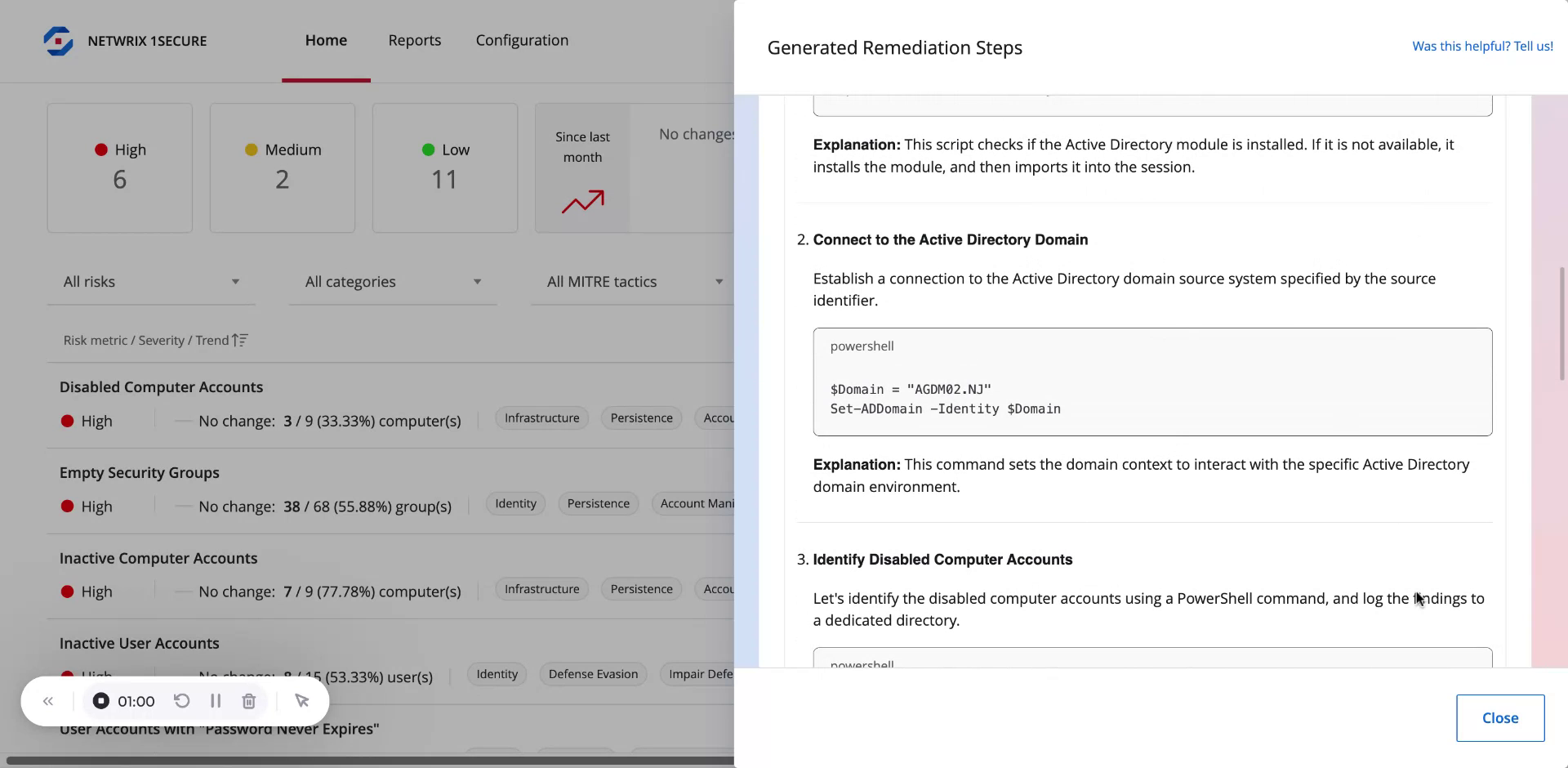
Task: Select the Low severity card showing 11
Action: click(x=444, y=167)
